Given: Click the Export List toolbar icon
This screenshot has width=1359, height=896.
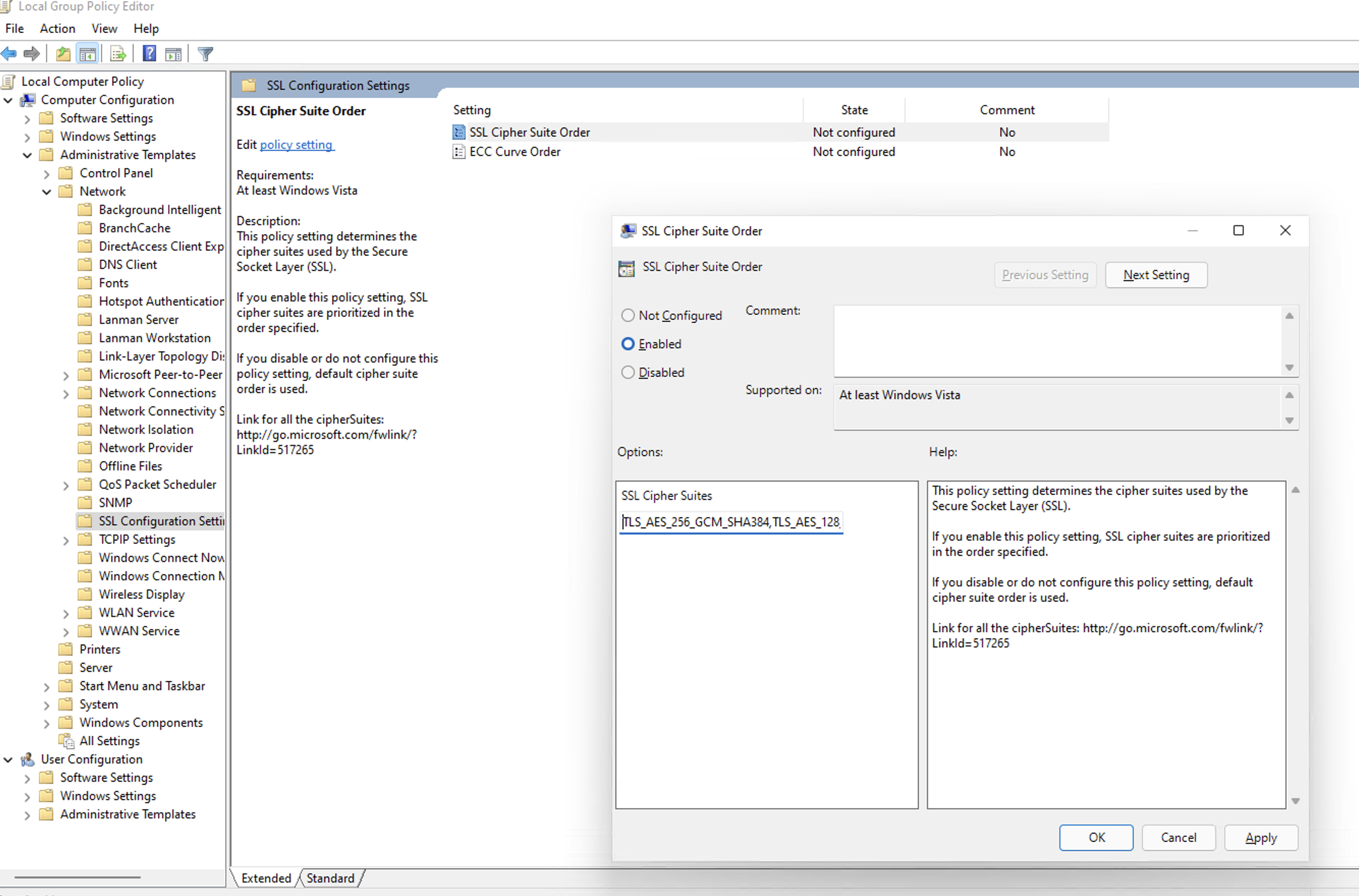Looking at the screenshot, I should point(118,54).
